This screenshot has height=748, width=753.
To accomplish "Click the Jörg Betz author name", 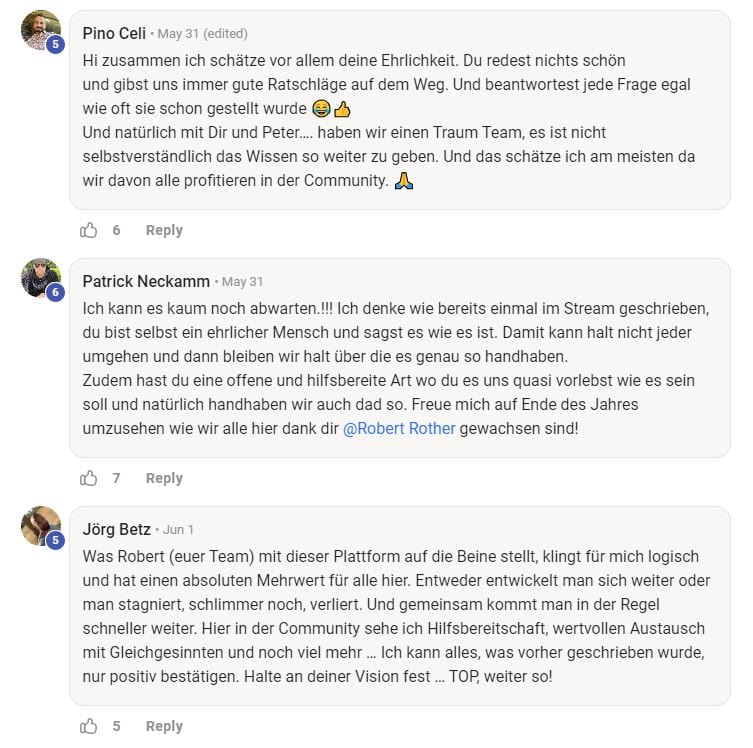I will pyautogui.click(x=115, y=529).
